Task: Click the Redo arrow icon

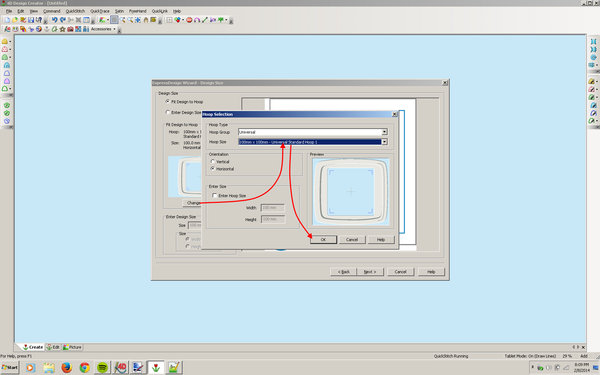Action: click(62, 20)
